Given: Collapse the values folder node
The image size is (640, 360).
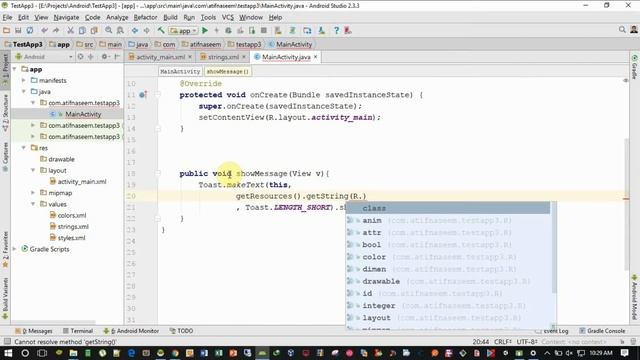Looking at the screenshot, I should pyautogui.click(x=33, y=204).
